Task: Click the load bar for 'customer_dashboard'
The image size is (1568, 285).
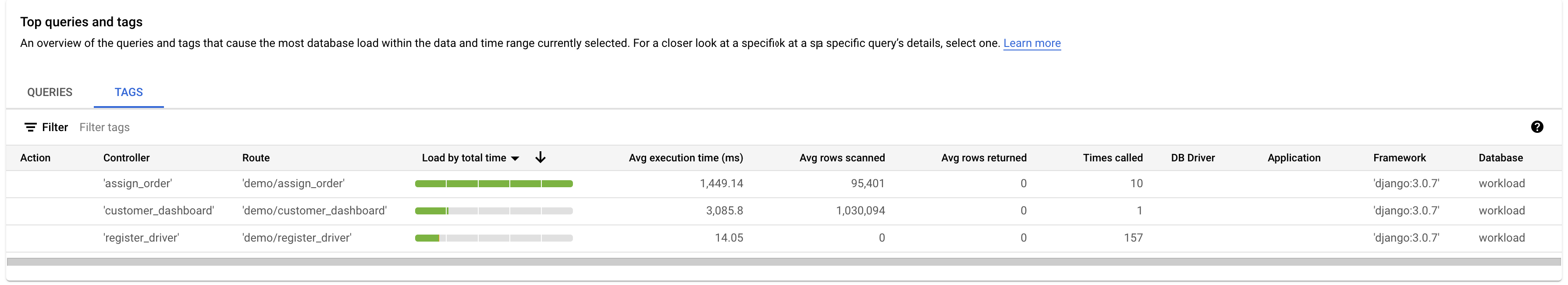Action: click(x=494, y=211)
